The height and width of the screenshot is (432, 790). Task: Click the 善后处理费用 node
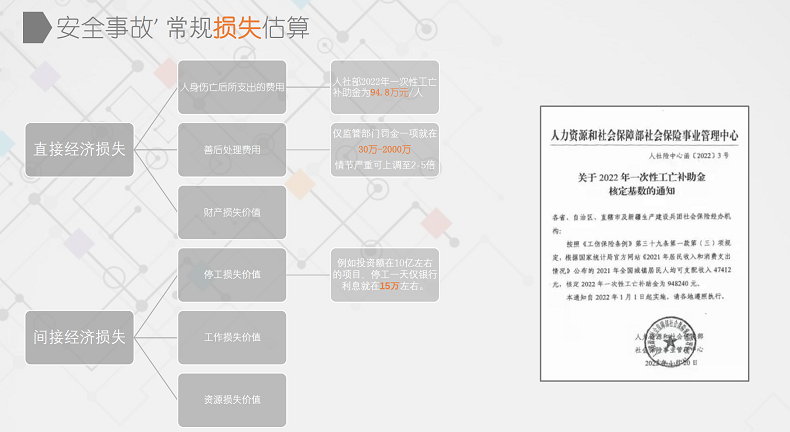click(x=232, y=150)
